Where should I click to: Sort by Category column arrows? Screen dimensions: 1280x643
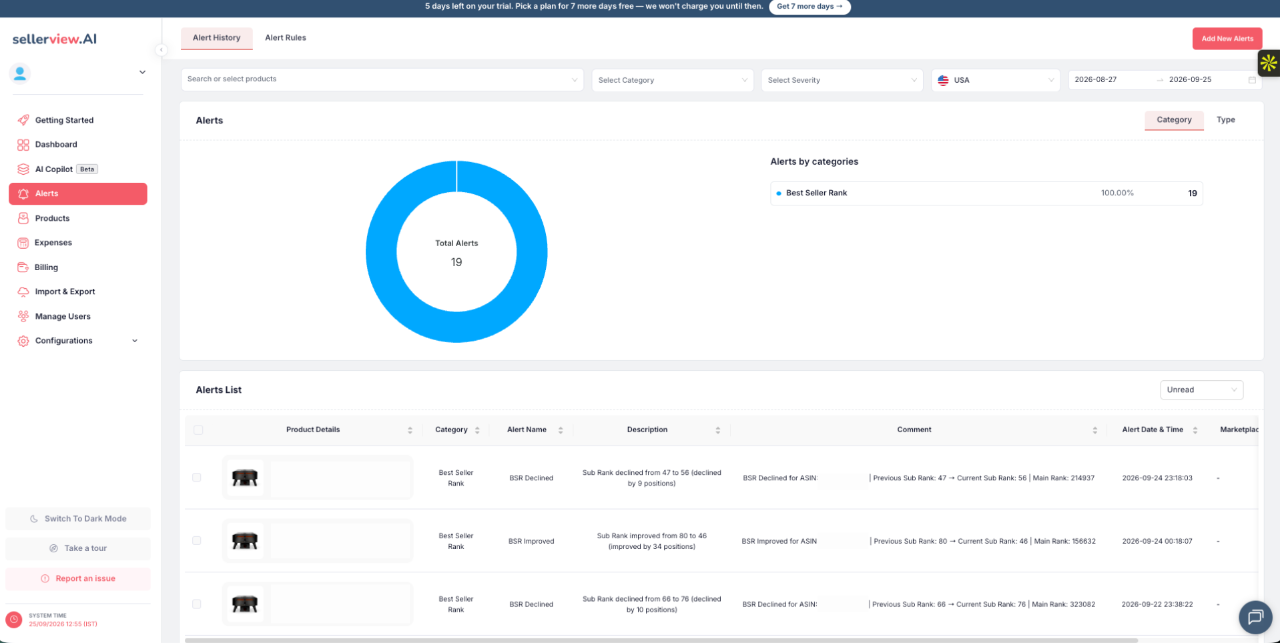pos(477,430)
